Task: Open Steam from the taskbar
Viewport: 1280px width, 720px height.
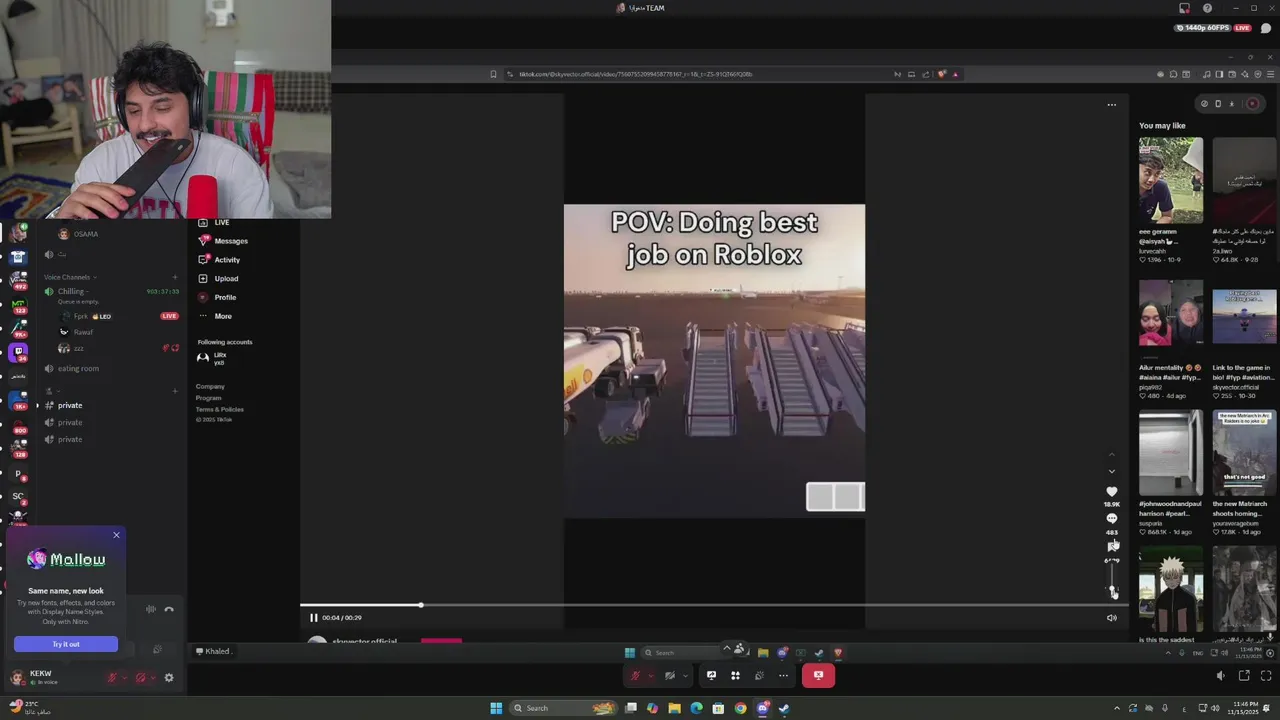Action: click(784, 708)
